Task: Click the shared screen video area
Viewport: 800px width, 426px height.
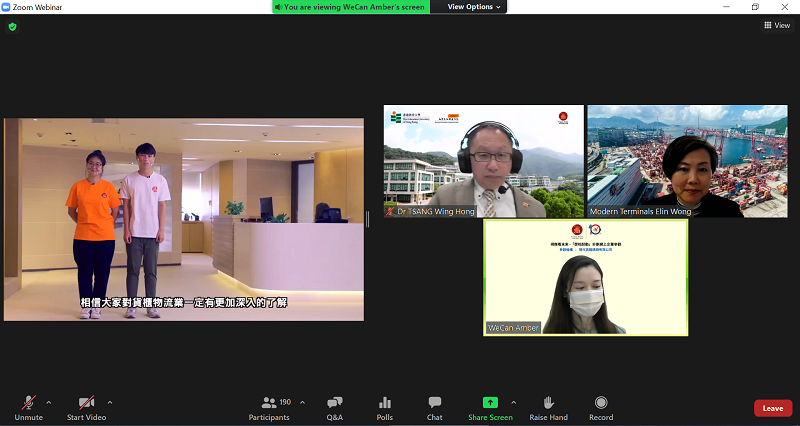Action: pos(184,219)
